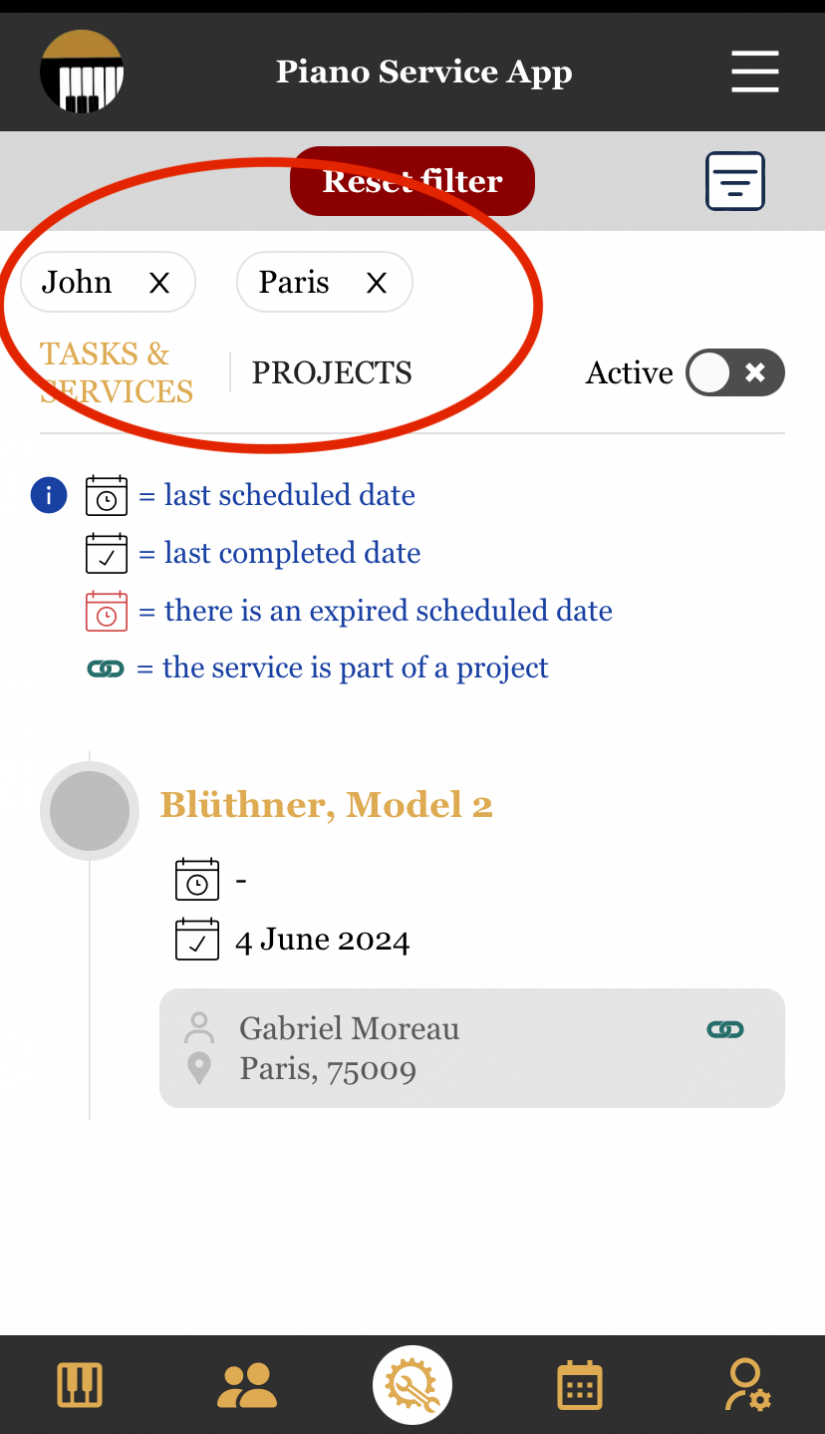Screen dimensions: 825x1434
Task: Remove the Paris filter chip
Action: pyautogui.click(x=376, y=283)
